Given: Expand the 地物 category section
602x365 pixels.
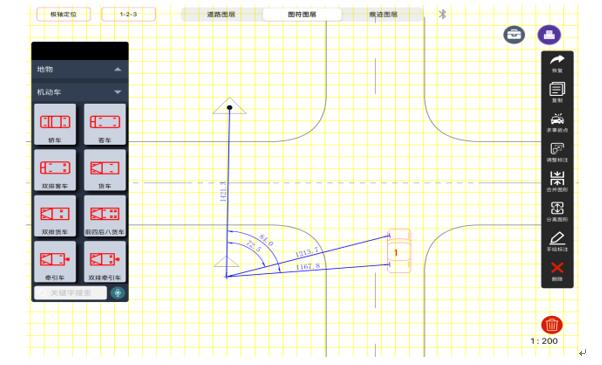Looking at the screenshot, I should (80, 69).
